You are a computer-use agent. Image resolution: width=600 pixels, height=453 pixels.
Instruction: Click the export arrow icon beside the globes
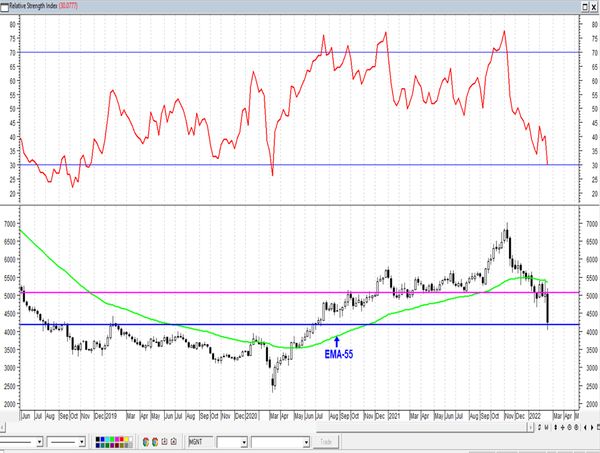point(165,442)
